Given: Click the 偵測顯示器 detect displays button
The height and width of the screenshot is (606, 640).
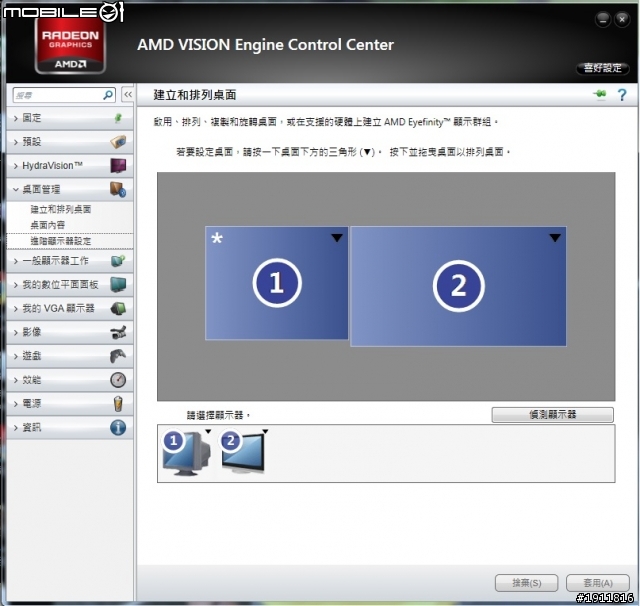Looking at the screenshot, I should coord(553,415).
